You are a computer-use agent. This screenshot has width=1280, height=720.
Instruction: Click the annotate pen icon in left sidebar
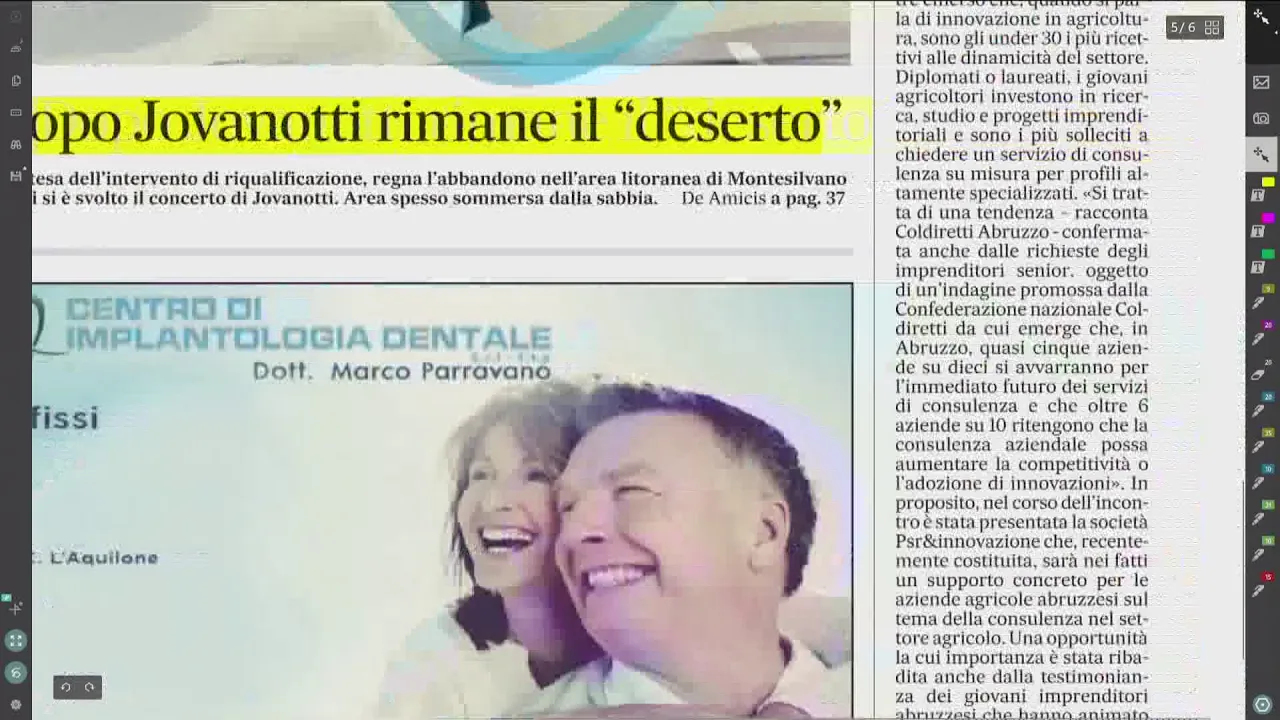(15, 48)
